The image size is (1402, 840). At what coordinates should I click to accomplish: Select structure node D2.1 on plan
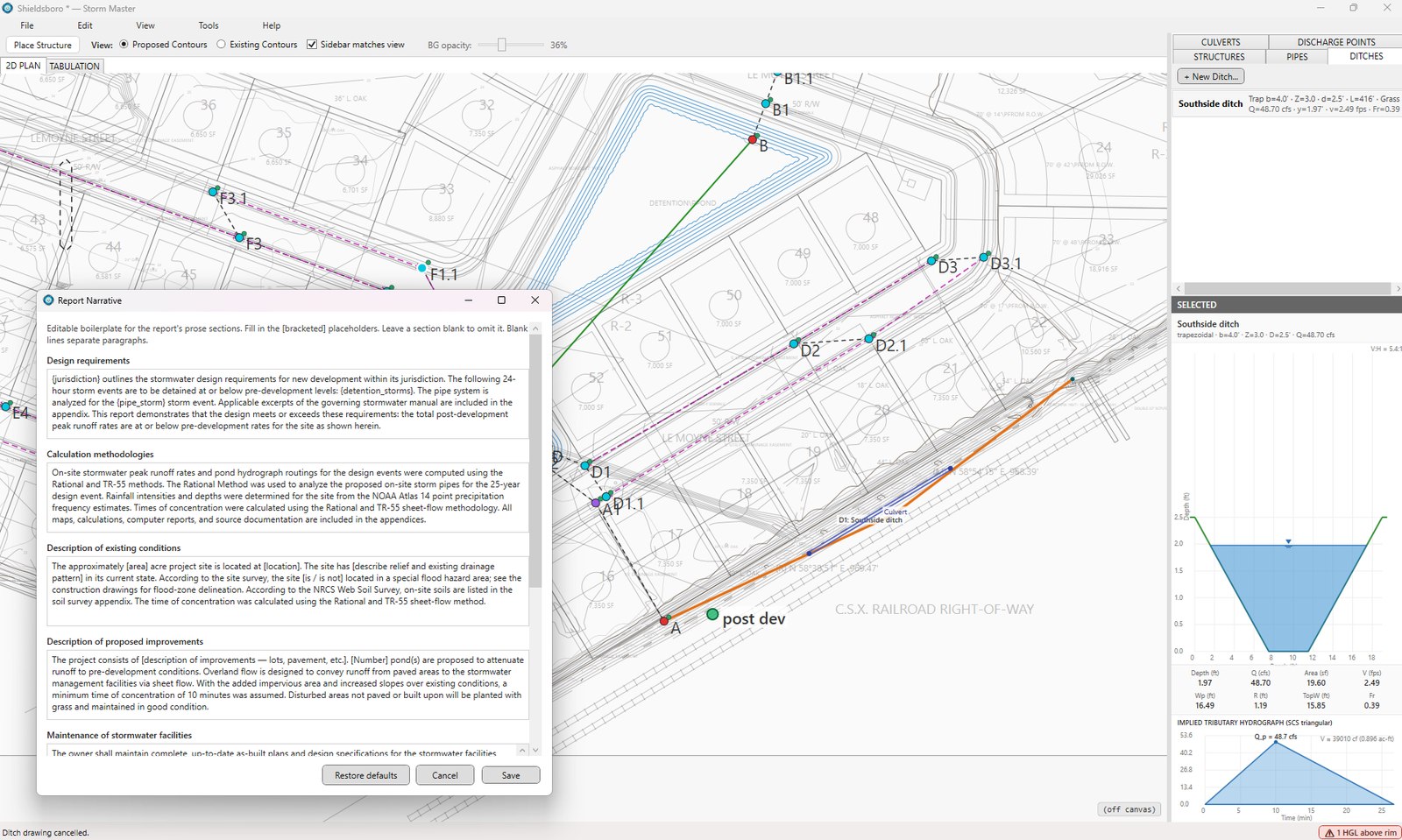coord(869,338)
